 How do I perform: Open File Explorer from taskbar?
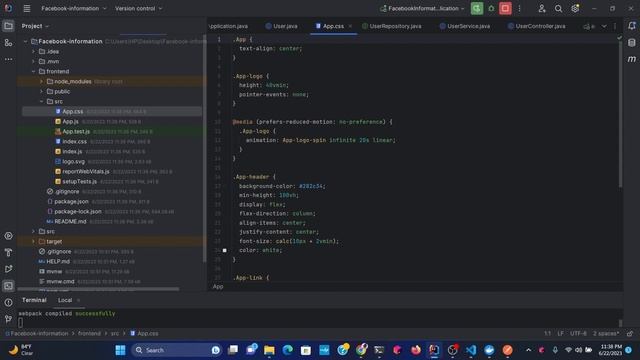coord(269,350)
